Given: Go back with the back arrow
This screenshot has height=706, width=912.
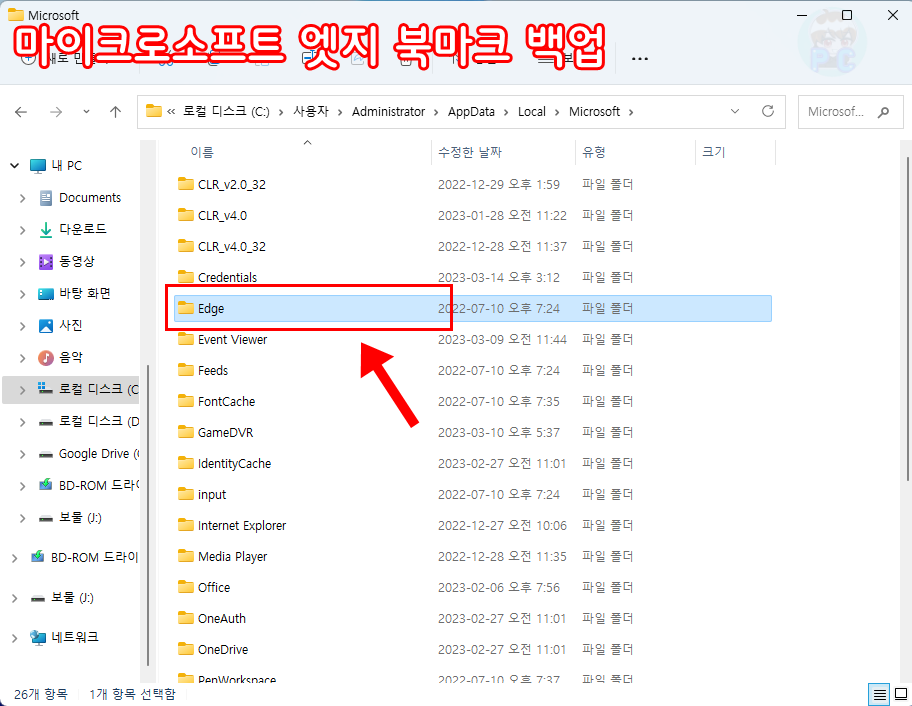Looking at the screenshot, I should [x=21, y=112].
